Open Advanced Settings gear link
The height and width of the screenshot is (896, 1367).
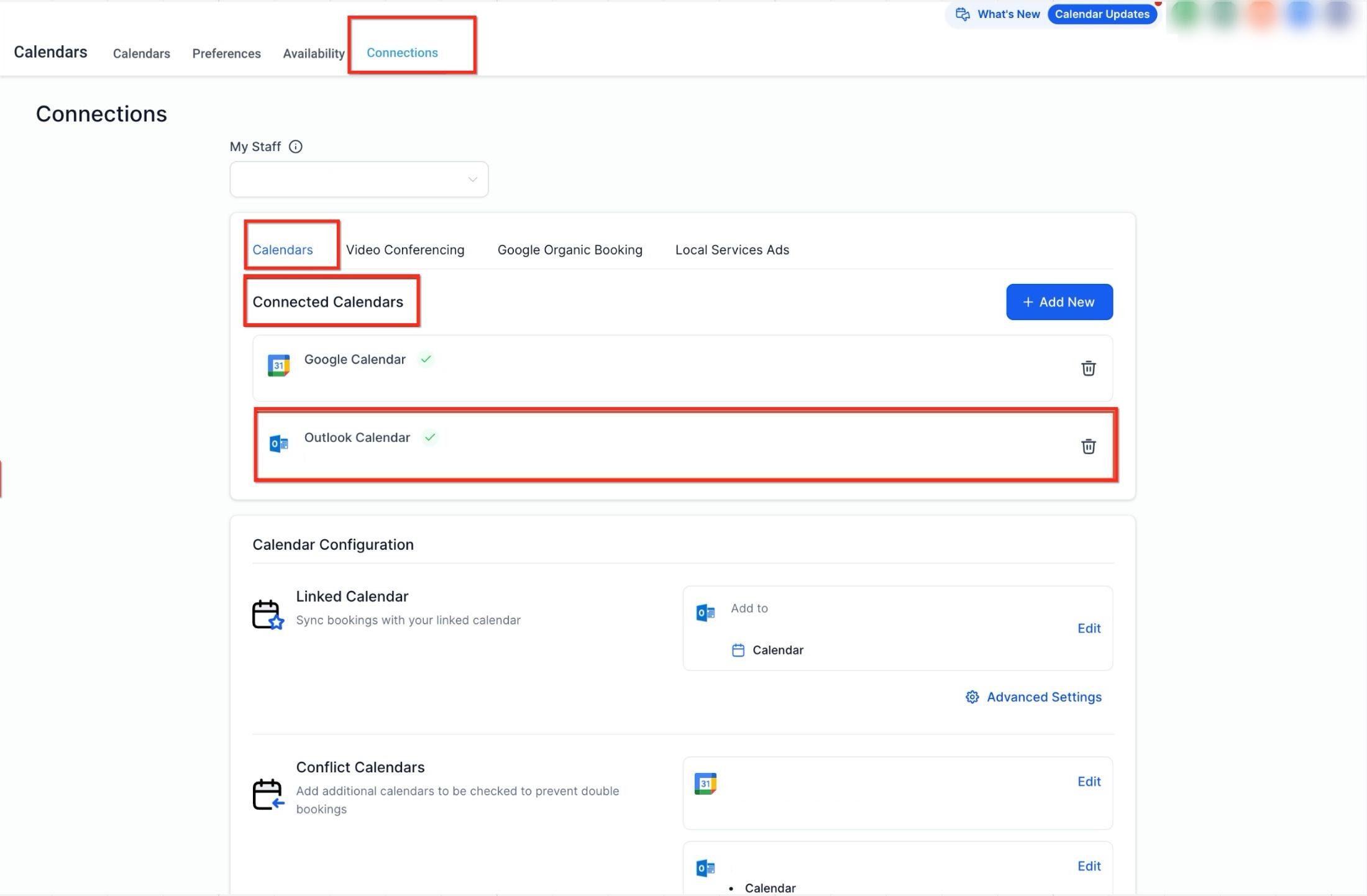(1033, 697)
